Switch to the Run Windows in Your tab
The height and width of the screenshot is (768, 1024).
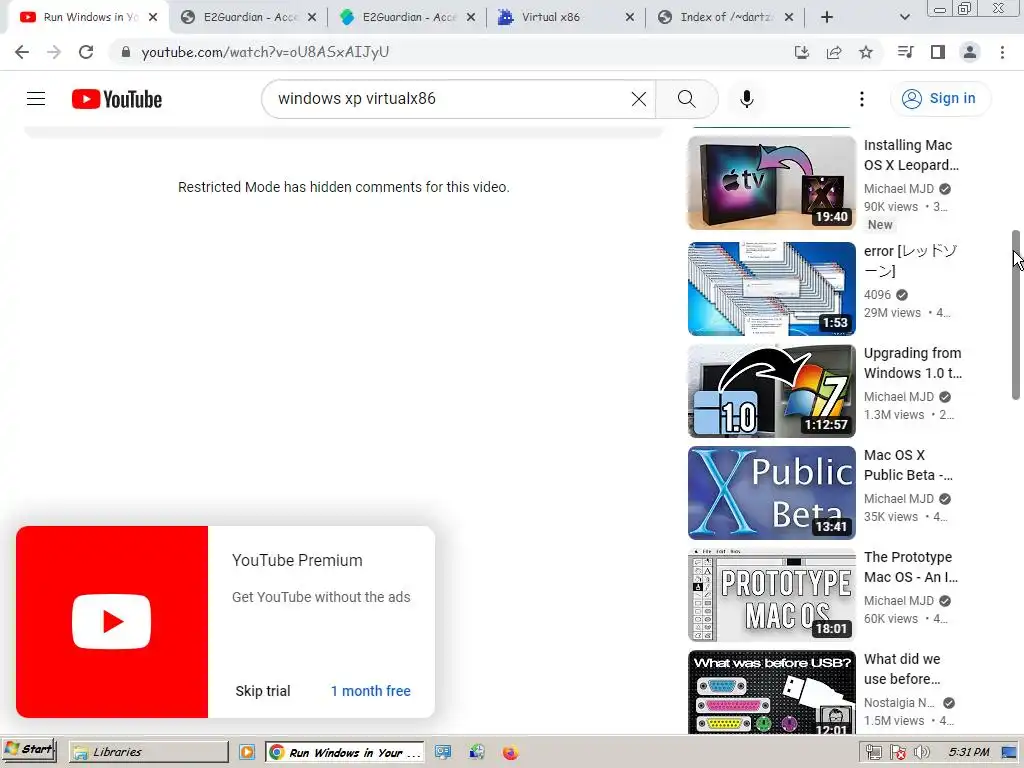click(88, 17)
